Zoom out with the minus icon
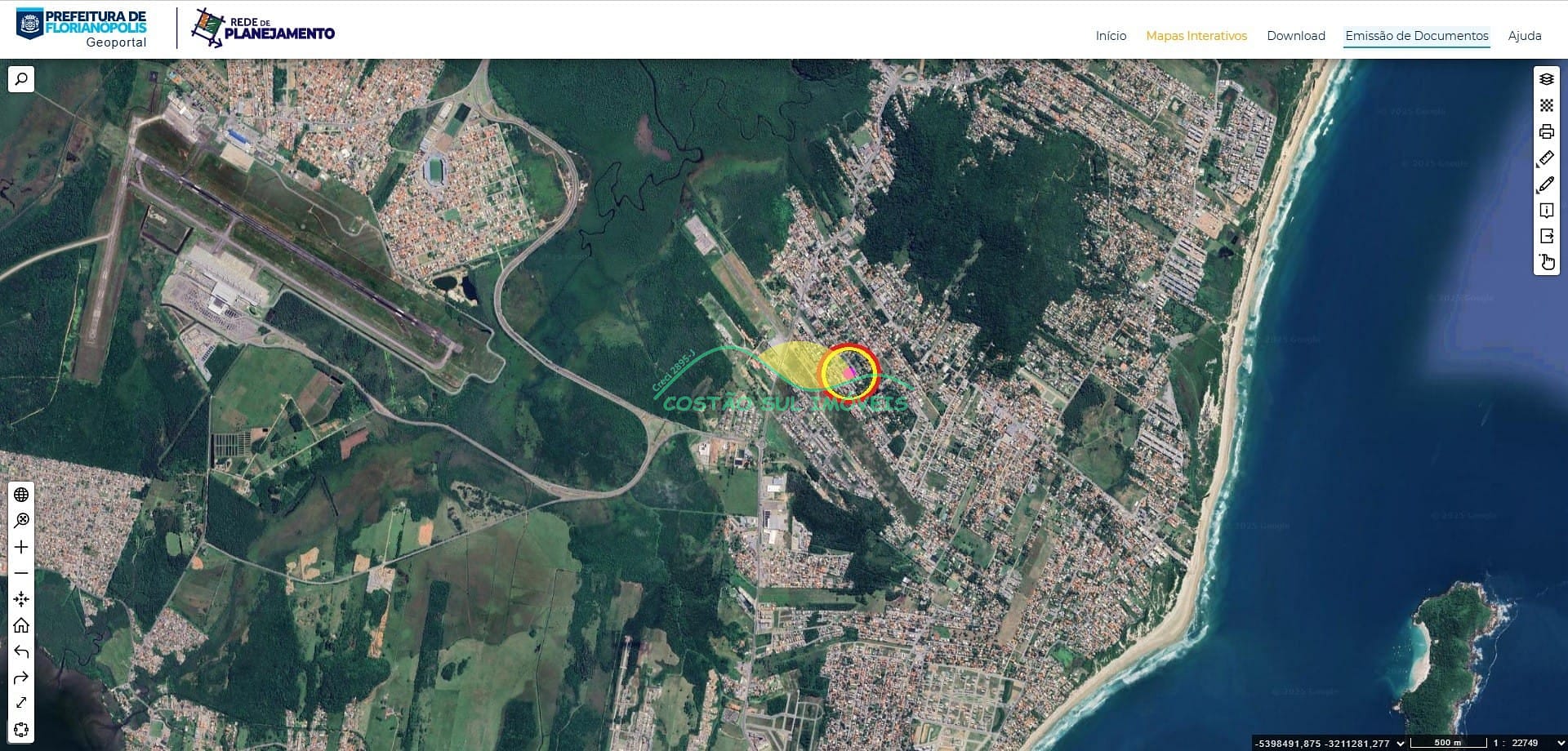Screen dimensions: 1568x751 coord(21,573)
